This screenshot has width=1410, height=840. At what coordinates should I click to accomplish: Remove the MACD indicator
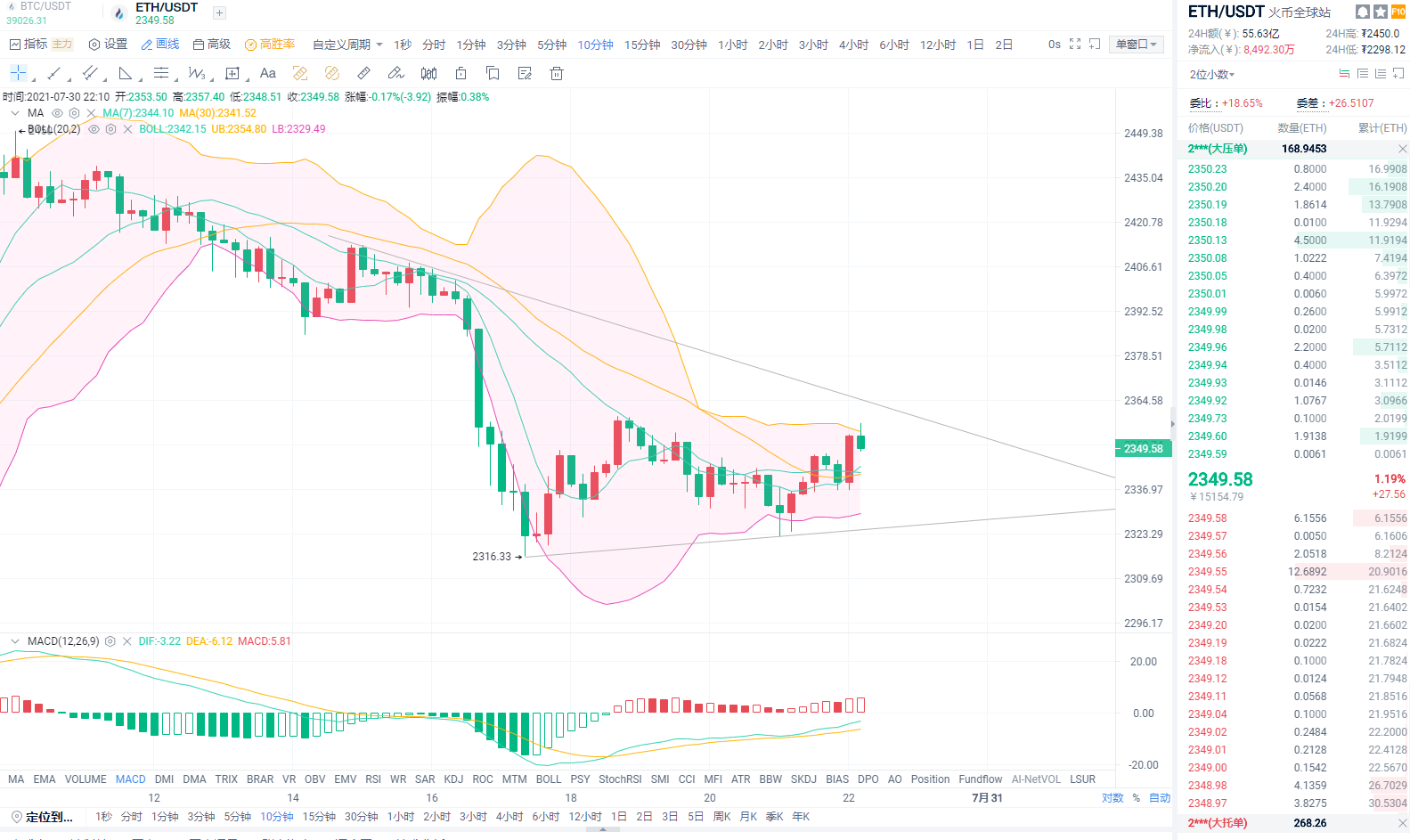(127, 641)
